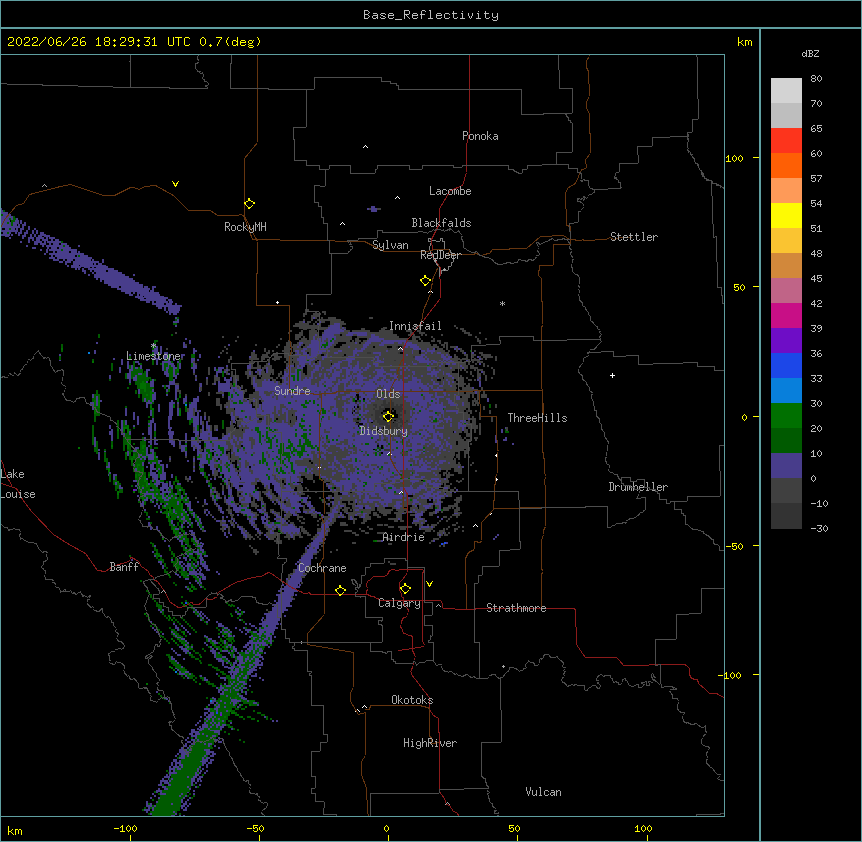Click the Sundre town label

[292, 391]
